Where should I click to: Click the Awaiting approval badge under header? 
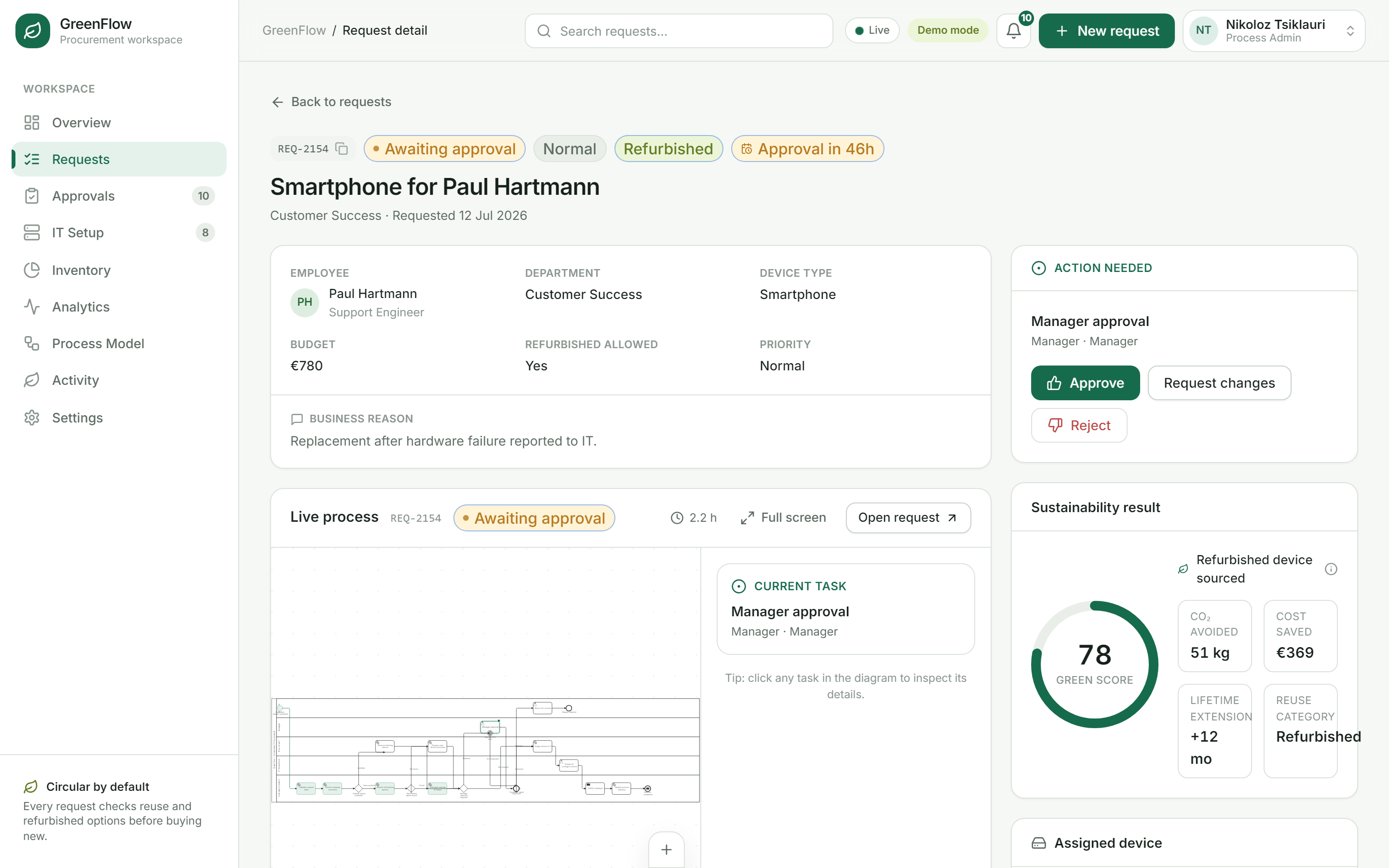[x=444, y=149]
